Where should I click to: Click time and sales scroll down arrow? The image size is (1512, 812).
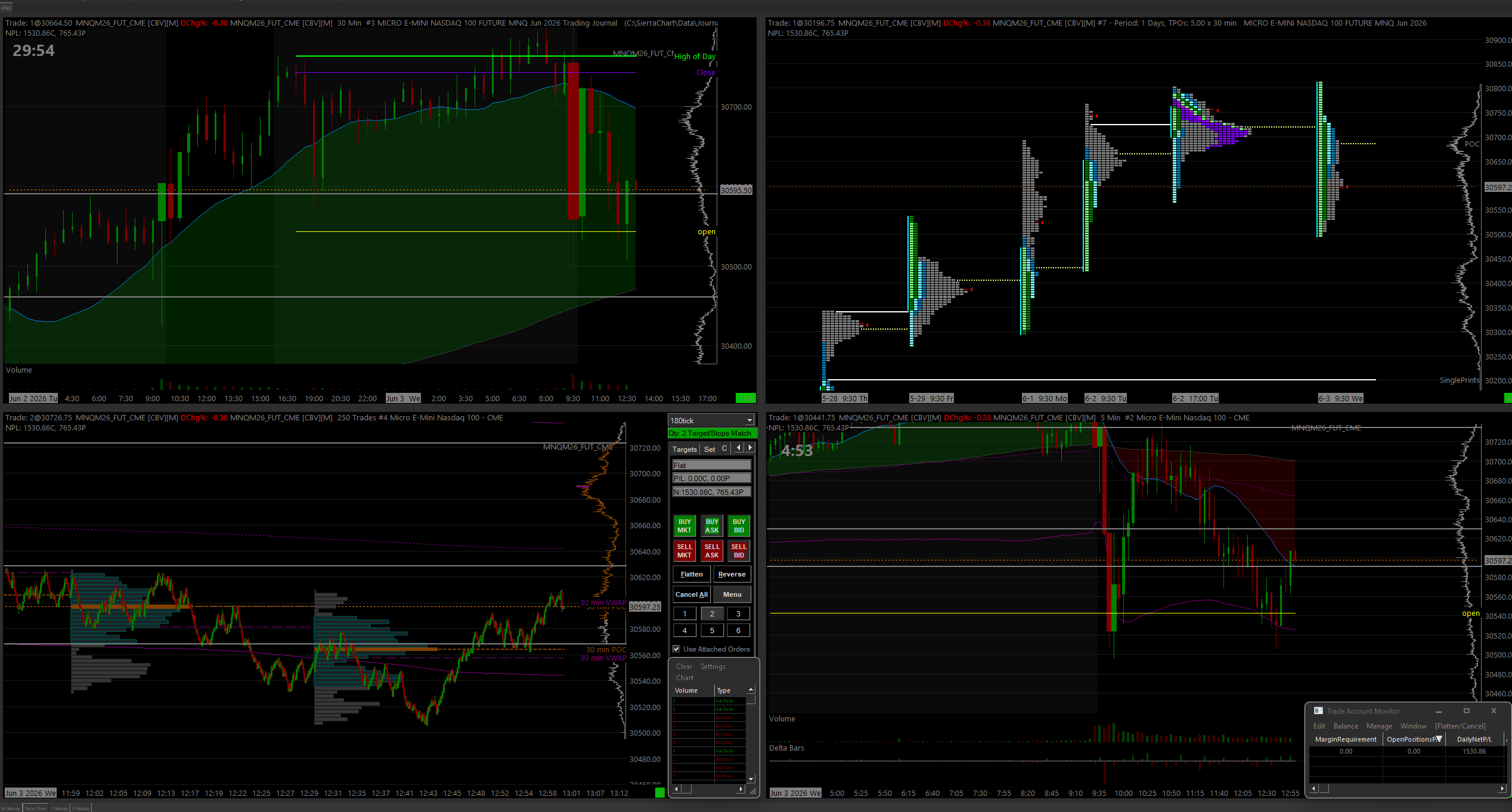click(x=751, y=779)
